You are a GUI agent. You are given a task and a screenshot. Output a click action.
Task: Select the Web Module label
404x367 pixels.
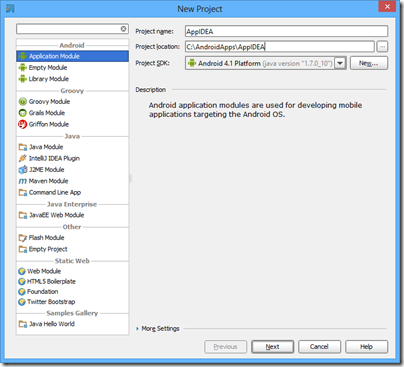tap(44, 271)
